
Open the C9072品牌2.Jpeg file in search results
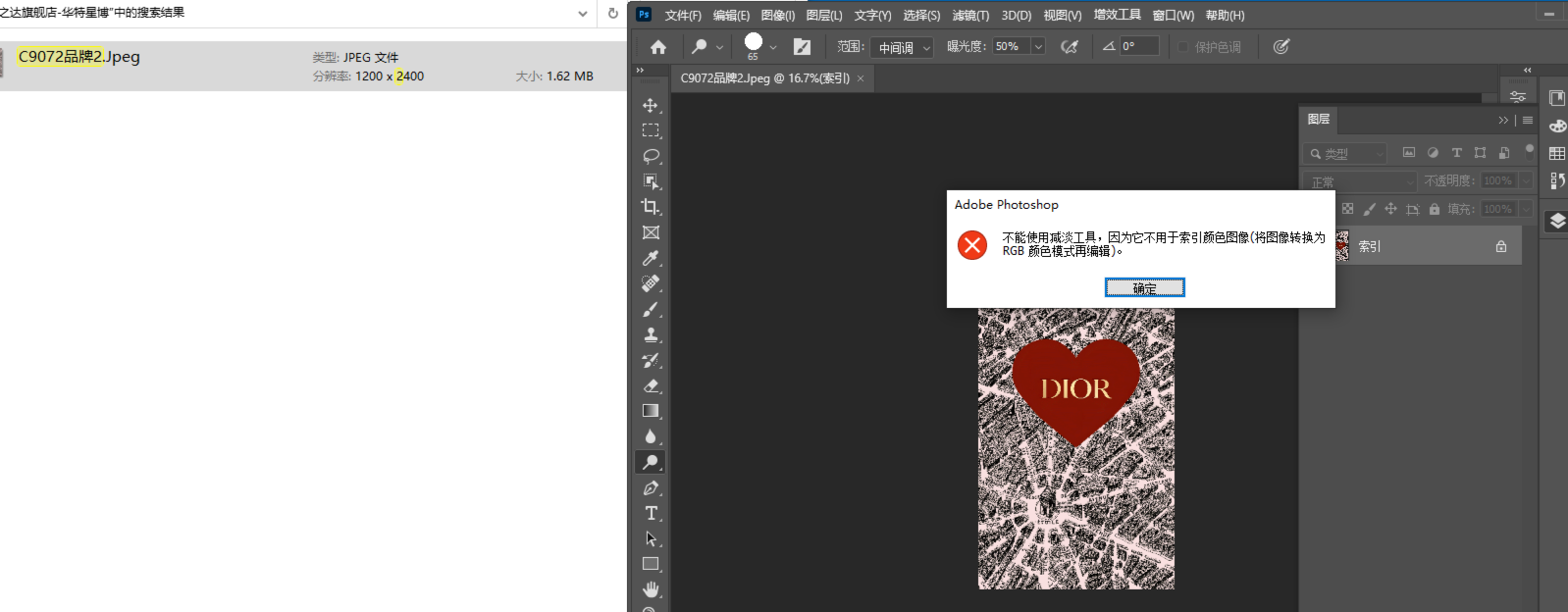click(78, 57)
